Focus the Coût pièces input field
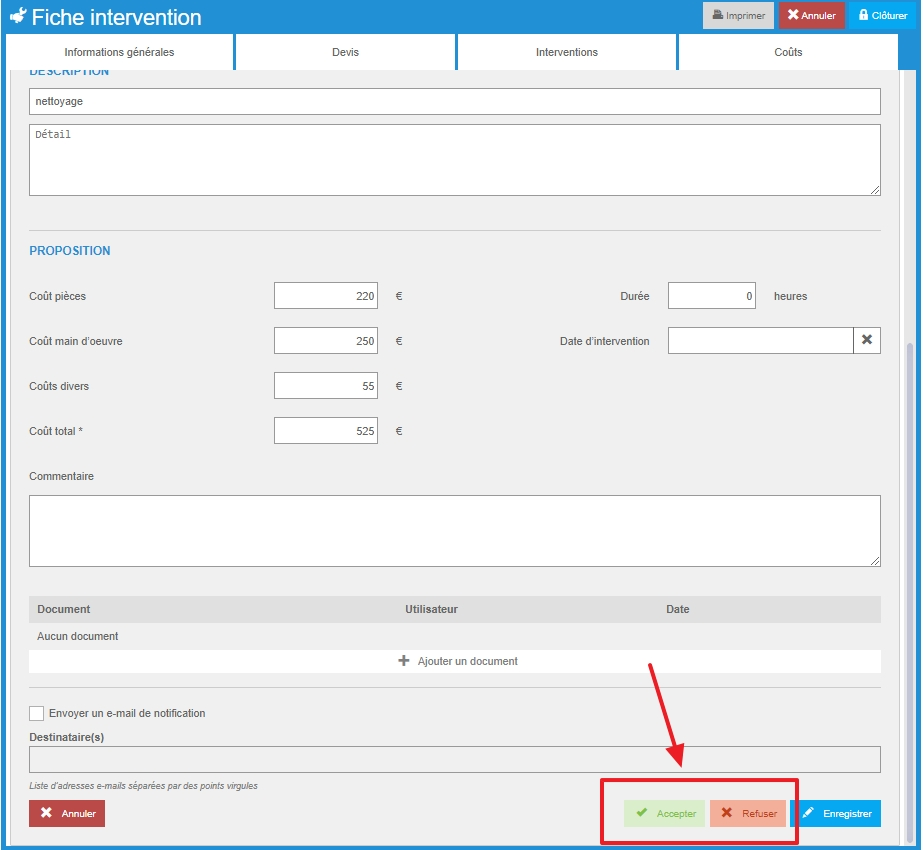923x850 pixels. tap(326, 296)
